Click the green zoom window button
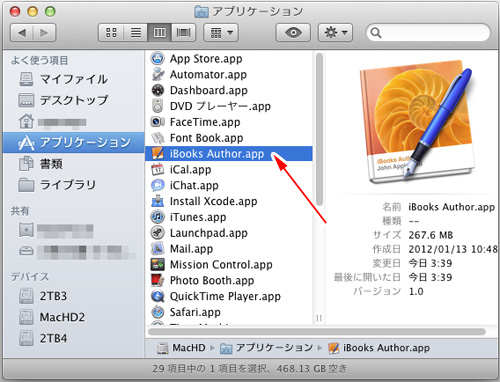The width and height of the screenshot is (500, 382). coord(50,11)
